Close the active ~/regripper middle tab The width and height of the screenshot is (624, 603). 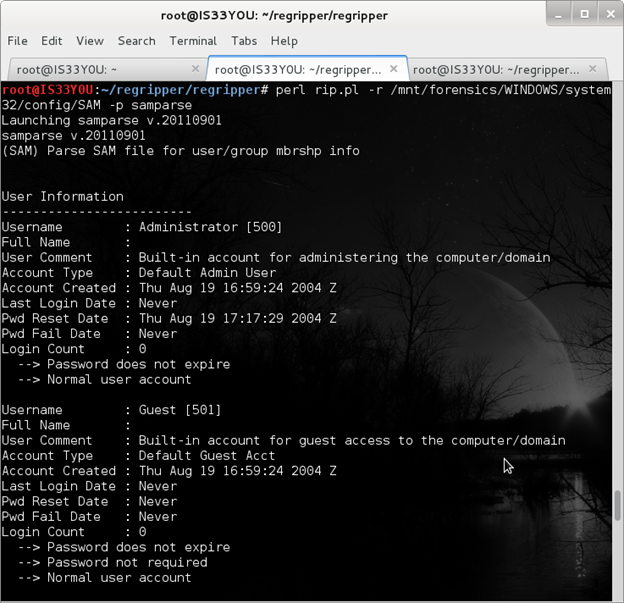coord(393,70)
